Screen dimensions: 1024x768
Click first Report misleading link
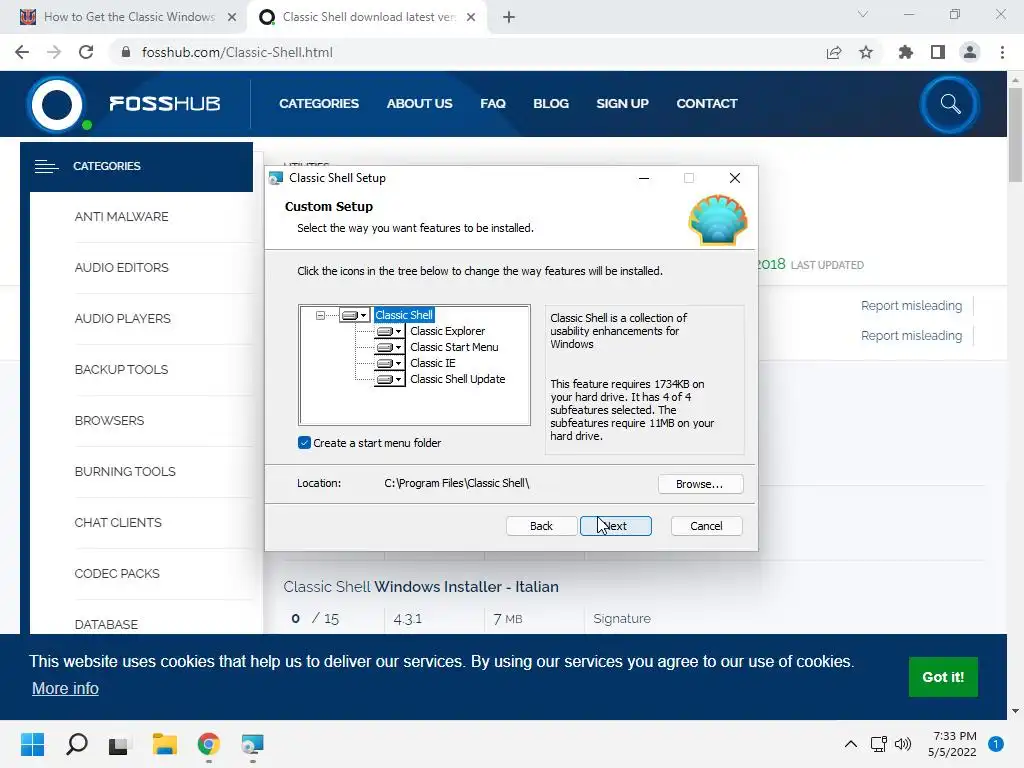pos(911,306)
